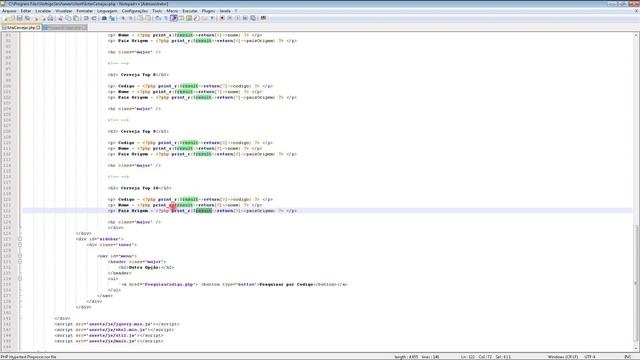Image resolution: width=640 pixels, height=360 pixels.
Task: Collapse the nav id menu fold
Action: pos(20,256)
